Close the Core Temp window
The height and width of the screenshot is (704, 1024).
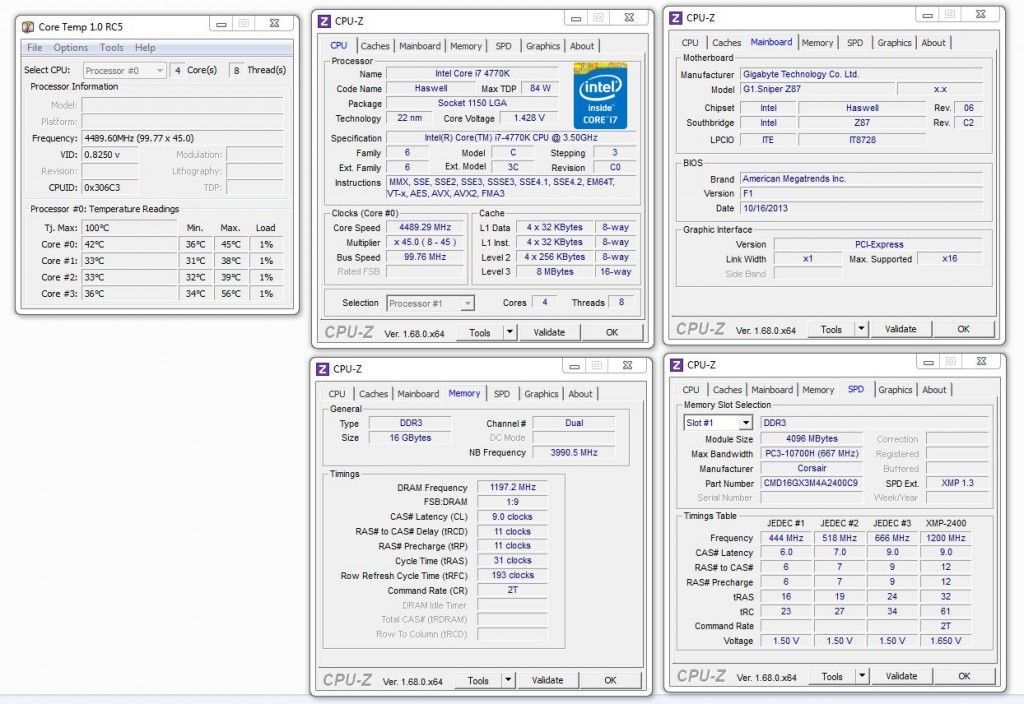275,24
